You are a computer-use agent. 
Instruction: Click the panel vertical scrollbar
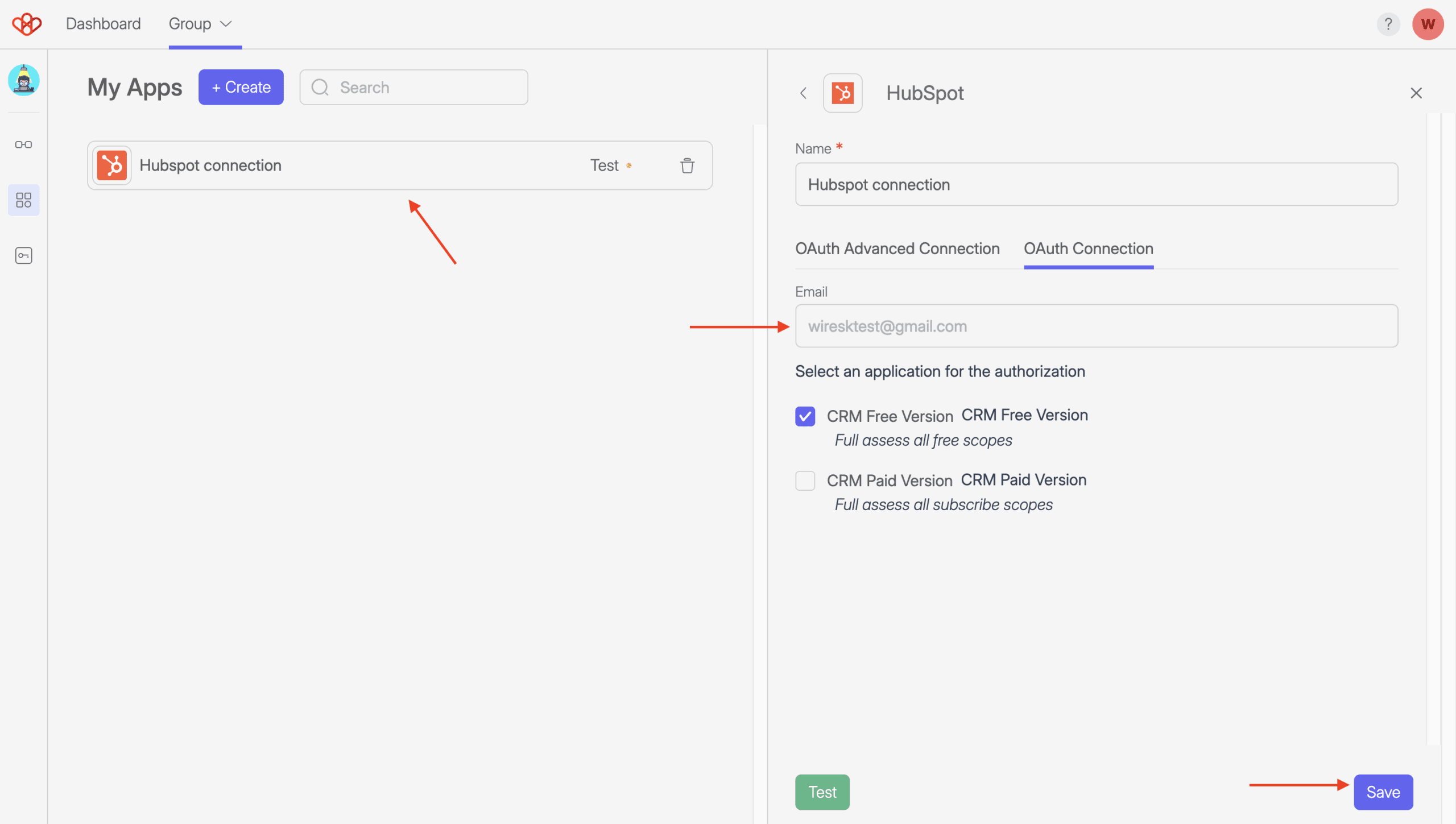(1433, 429)
